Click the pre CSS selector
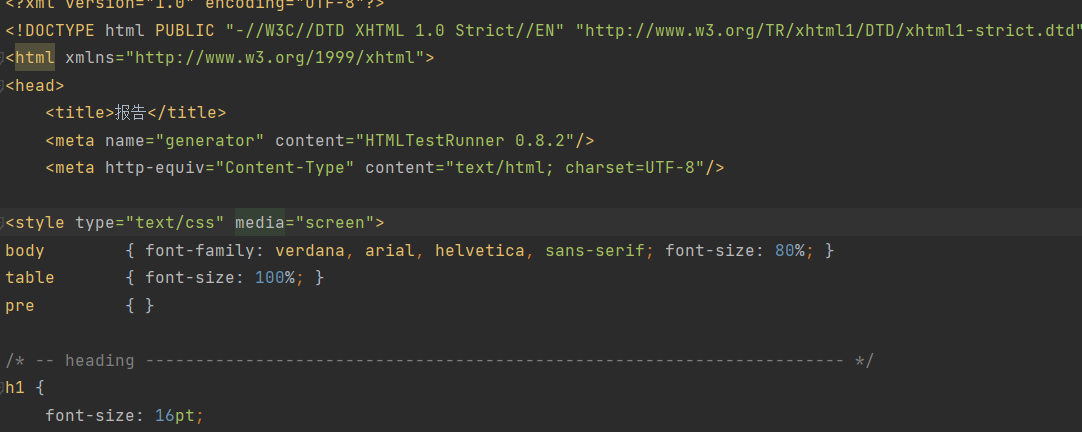 click(x=20, y=306)
